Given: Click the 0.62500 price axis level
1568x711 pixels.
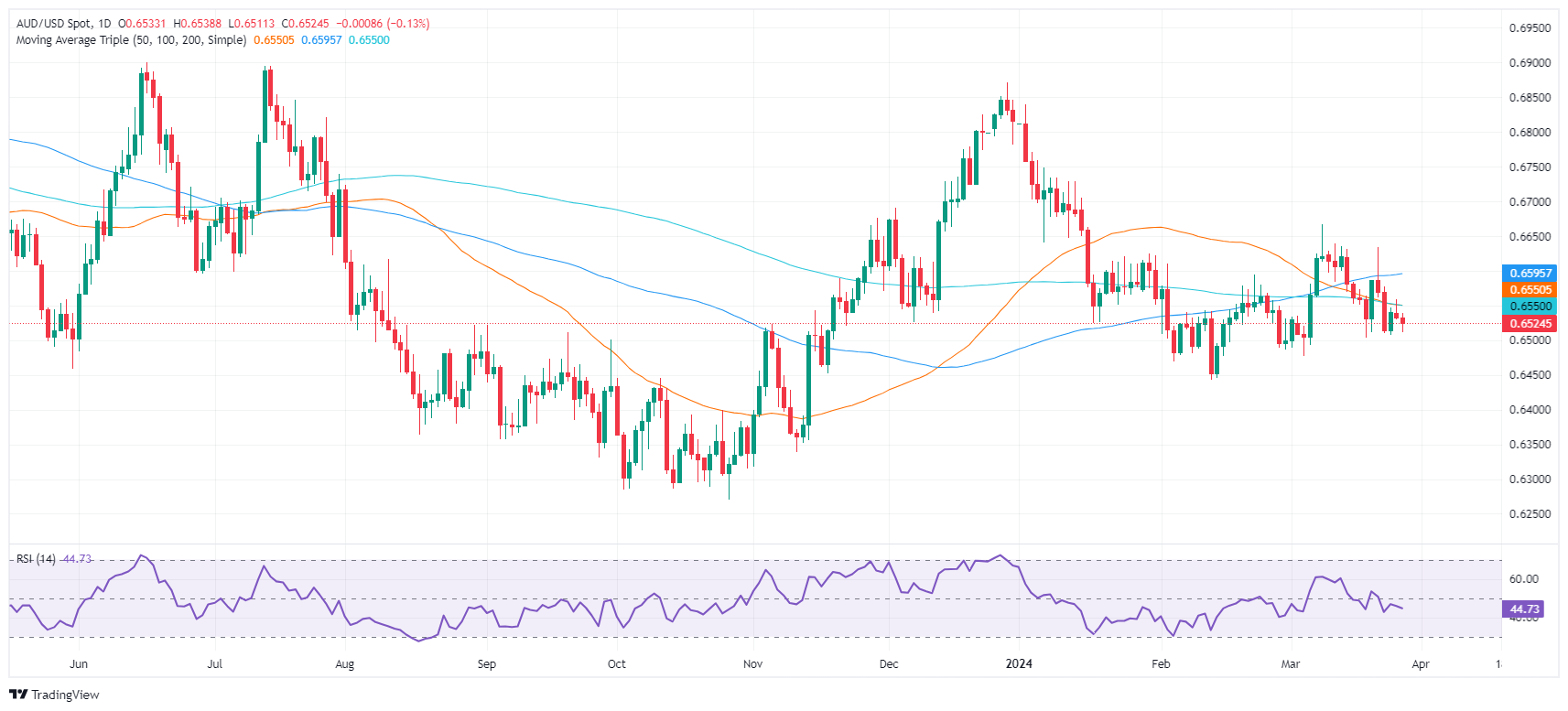Looking at the screenshot, I should coord(1530,514).
